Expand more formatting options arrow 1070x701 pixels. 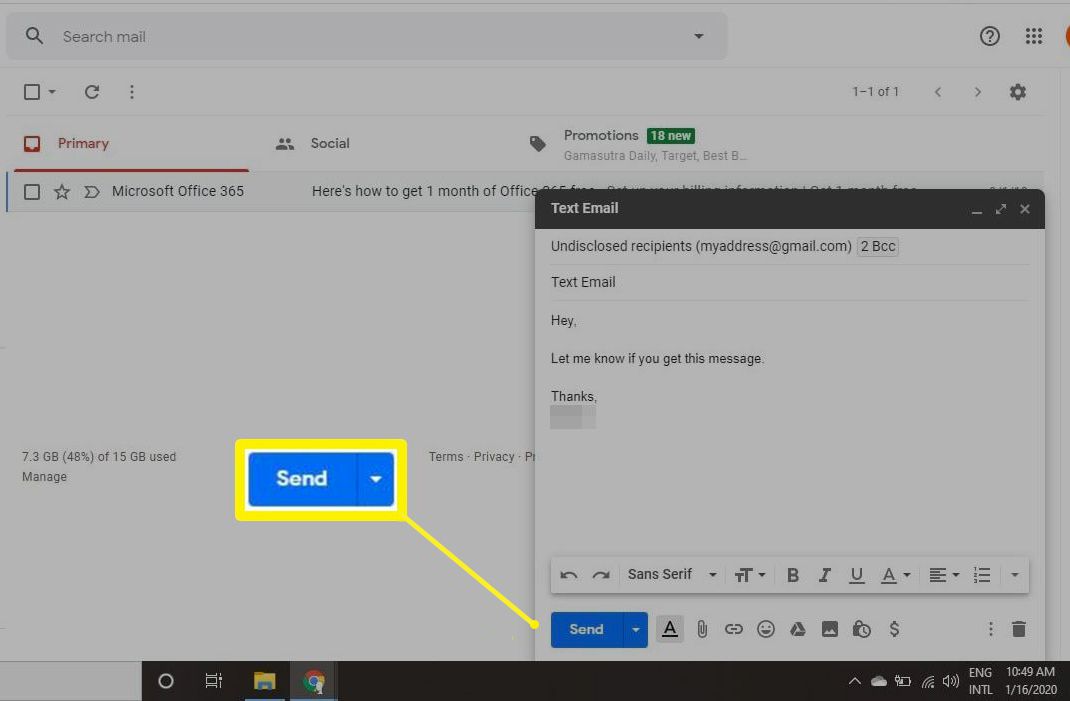pos(1015,575)
